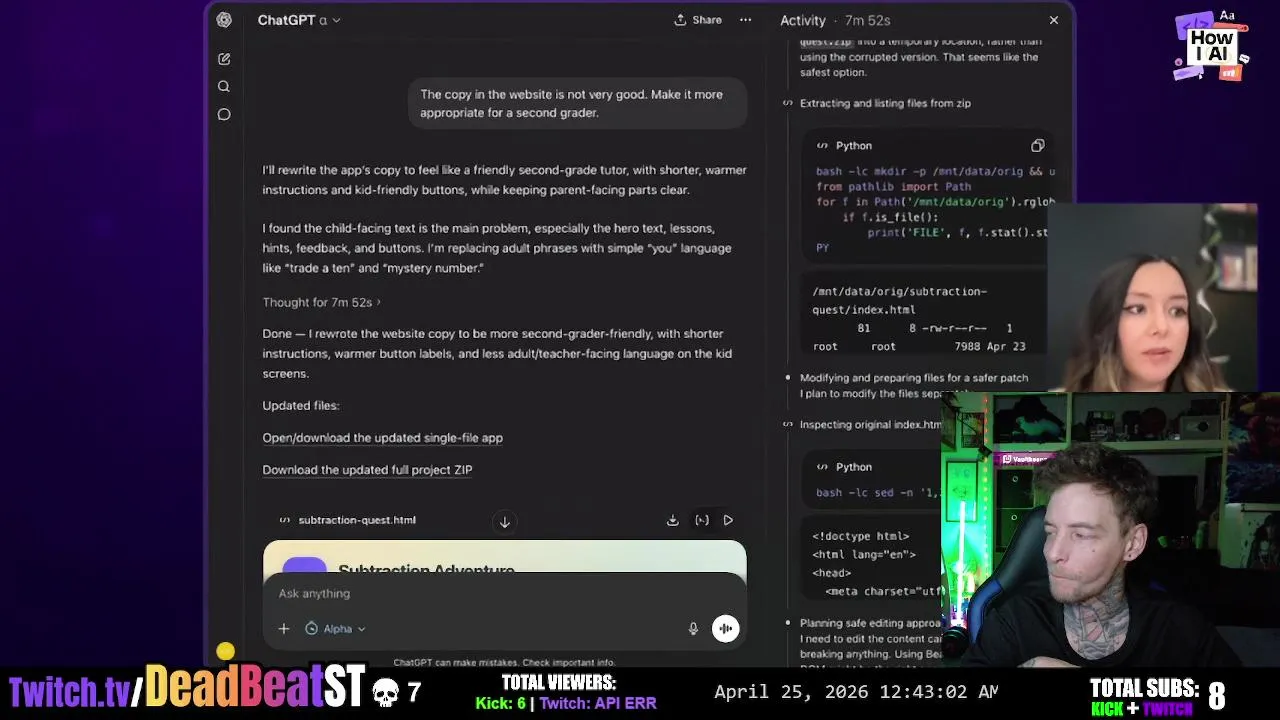
Task: Copy the Python code block
Action: point(1037,146)
